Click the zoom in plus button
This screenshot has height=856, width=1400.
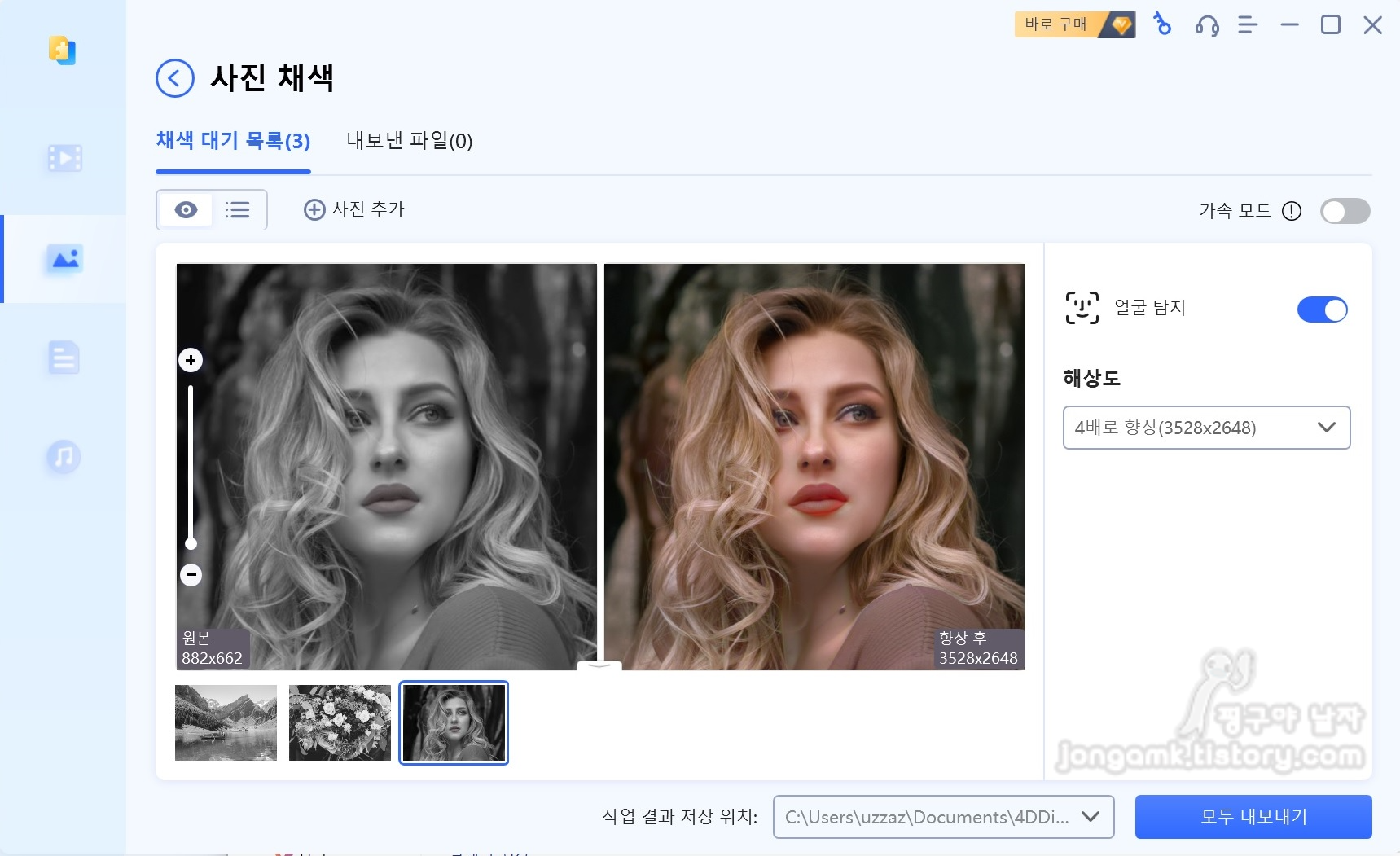click(x=191, y=360)
